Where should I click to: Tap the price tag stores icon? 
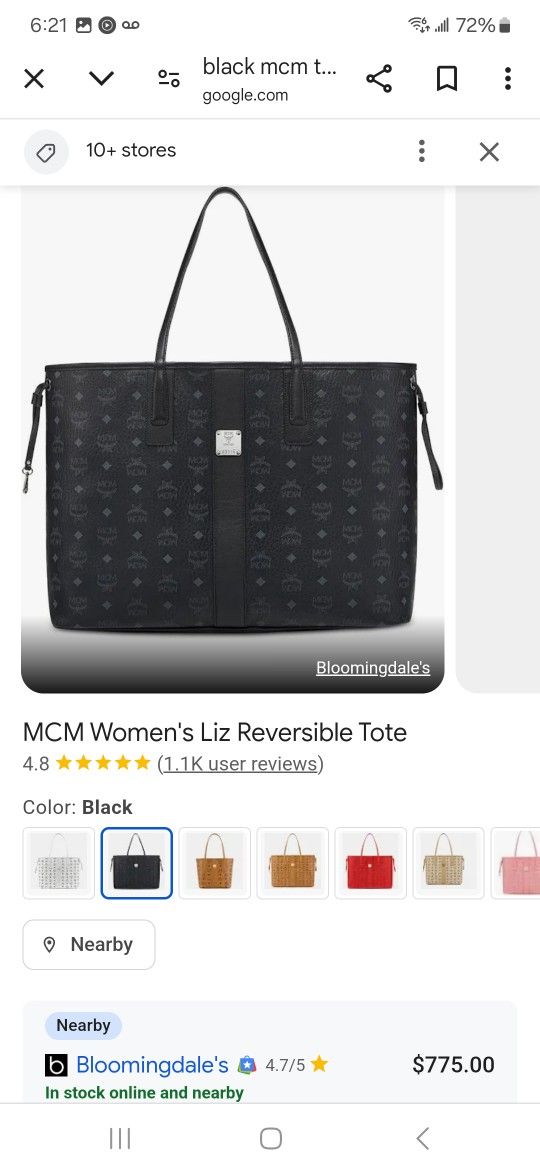click(x=46, y=152)
